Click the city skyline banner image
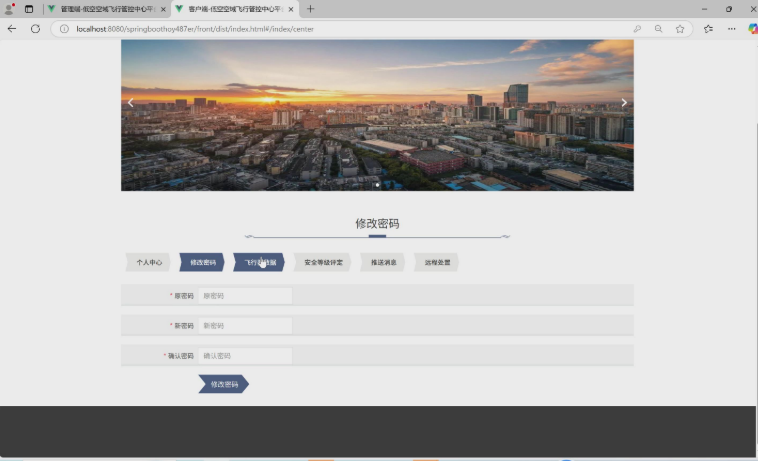Screen dimensions: 758x461 point(377,115)
